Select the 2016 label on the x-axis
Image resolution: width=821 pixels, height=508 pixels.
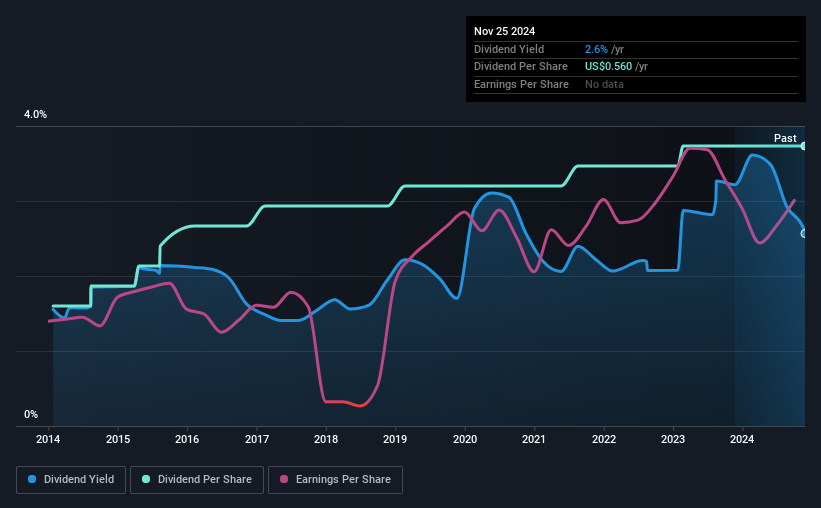tap(187, 439)
